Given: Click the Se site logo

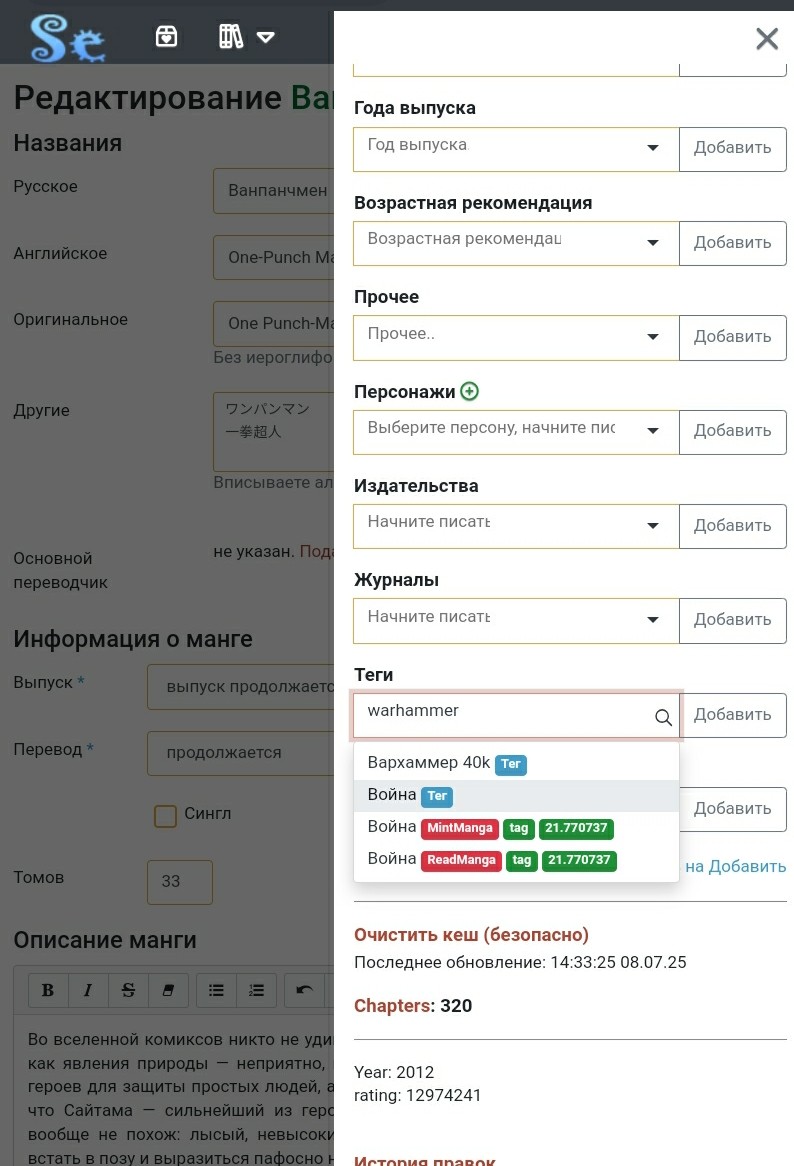Looking at the screenshot, I should [x=68, y=38].
